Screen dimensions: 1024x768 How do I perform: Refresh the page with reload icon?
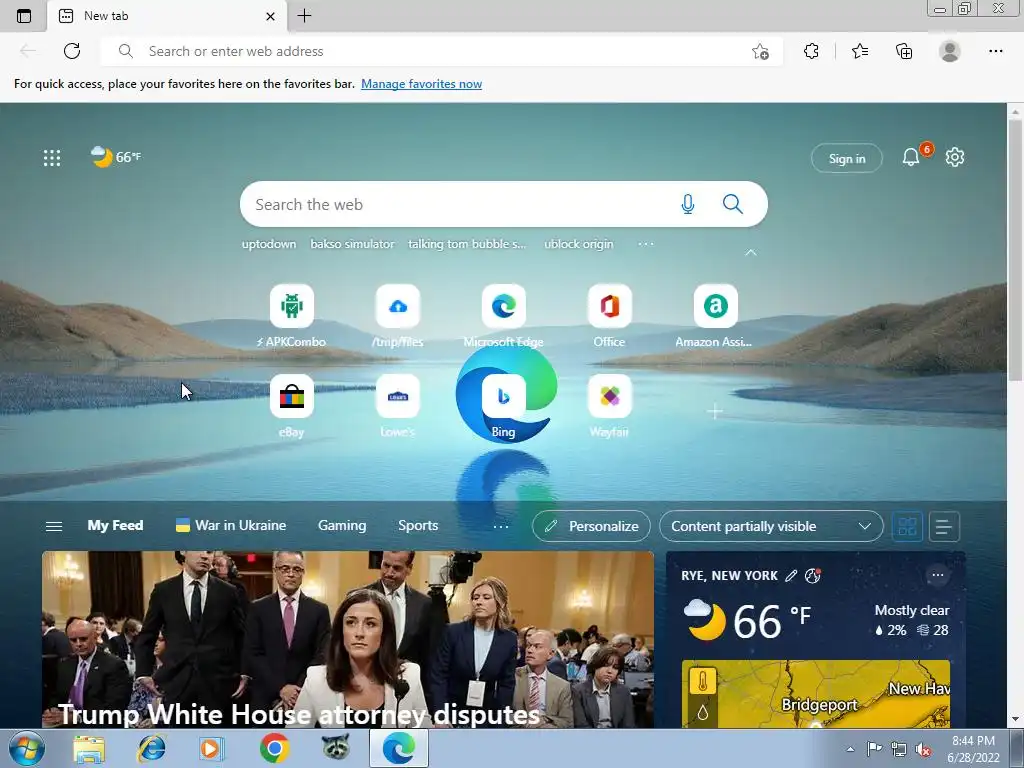(72, 51)
